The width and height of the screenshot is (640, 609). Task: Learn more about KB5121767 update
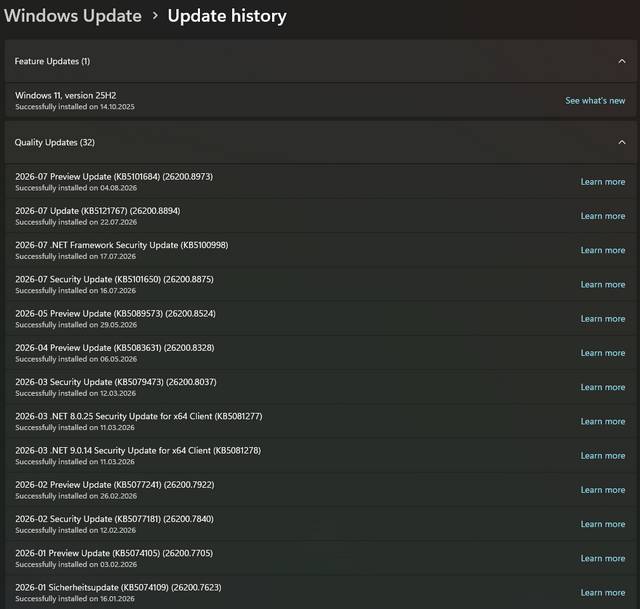coord(603,216)
